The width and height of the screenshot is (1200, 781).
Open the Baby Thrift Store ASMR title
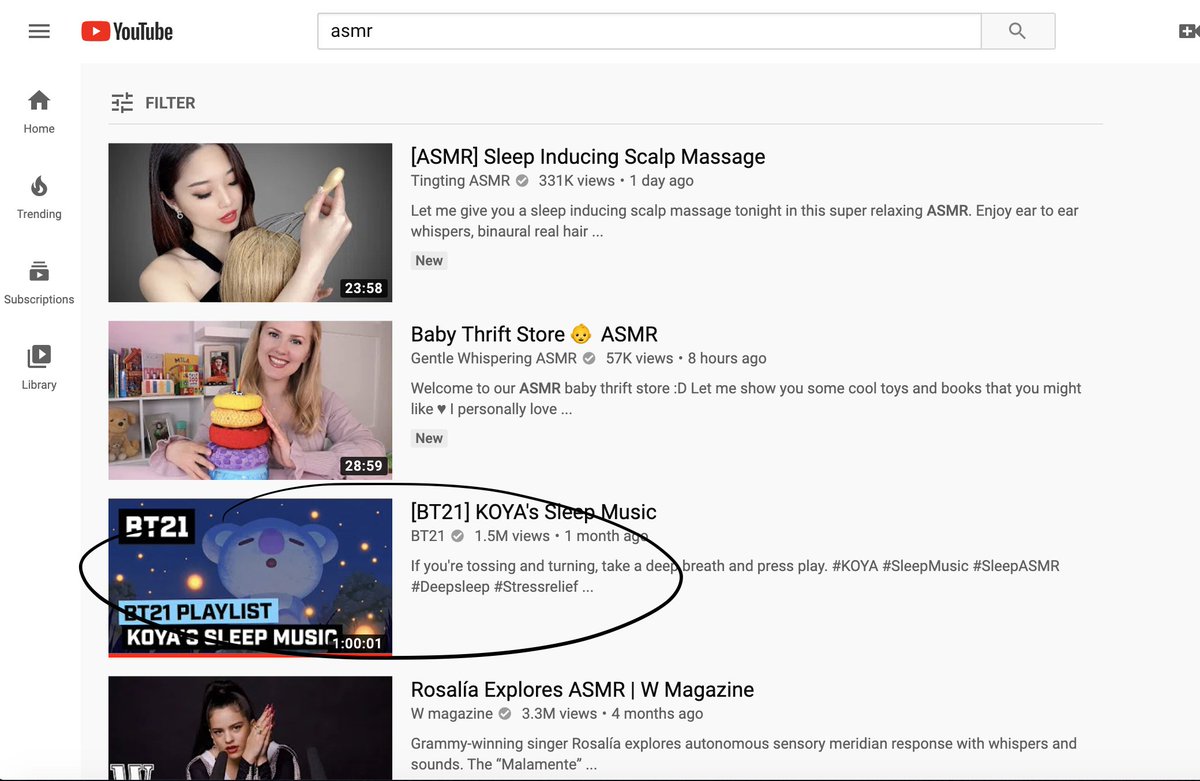(x=534, y=334)
